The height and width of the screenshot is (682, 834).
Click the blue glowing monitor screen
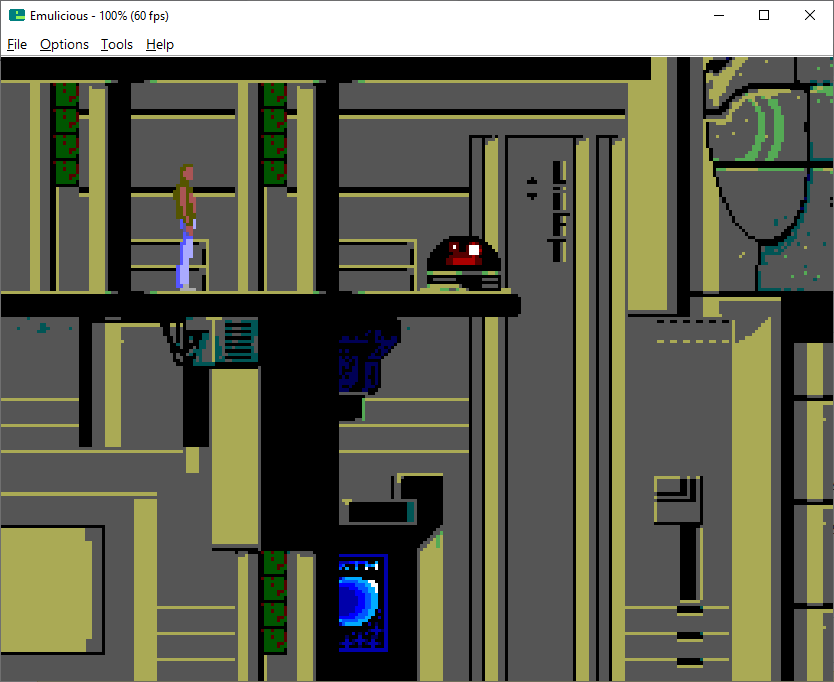(x=363, y=603)
